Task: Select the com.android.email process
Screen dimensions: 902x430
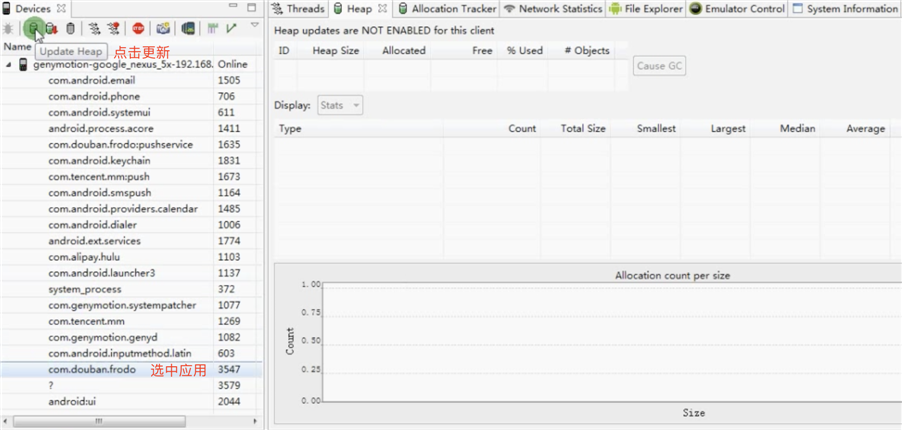Action: point(131,81)
